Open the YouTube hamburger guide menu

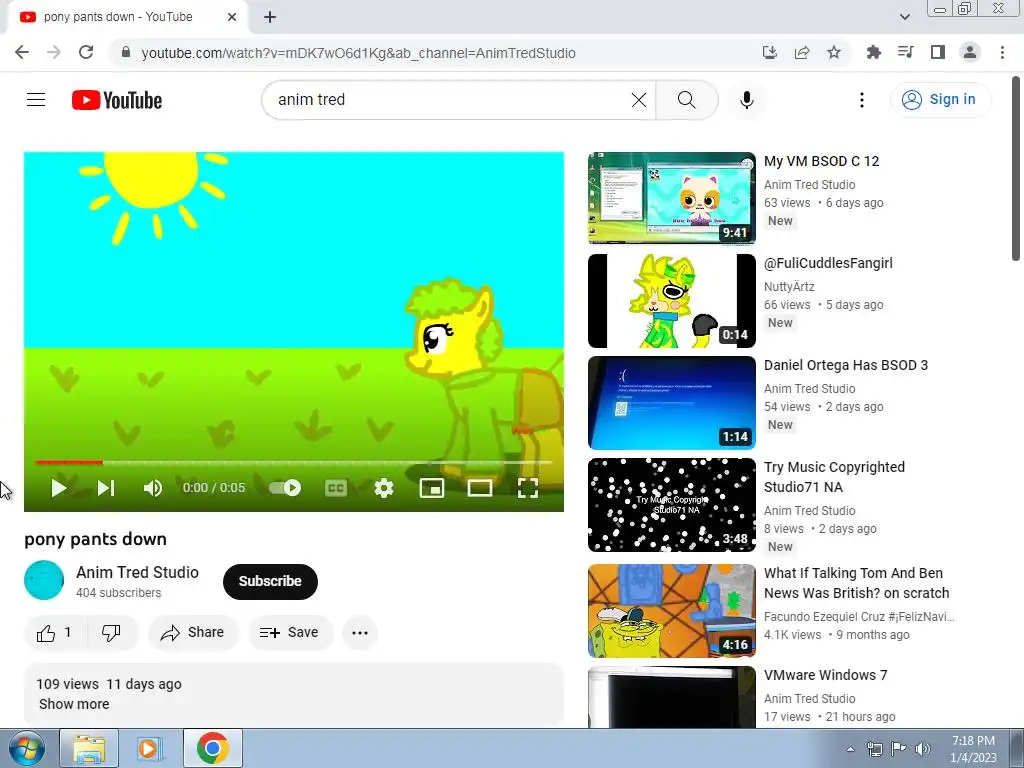(x=36, y=100)
